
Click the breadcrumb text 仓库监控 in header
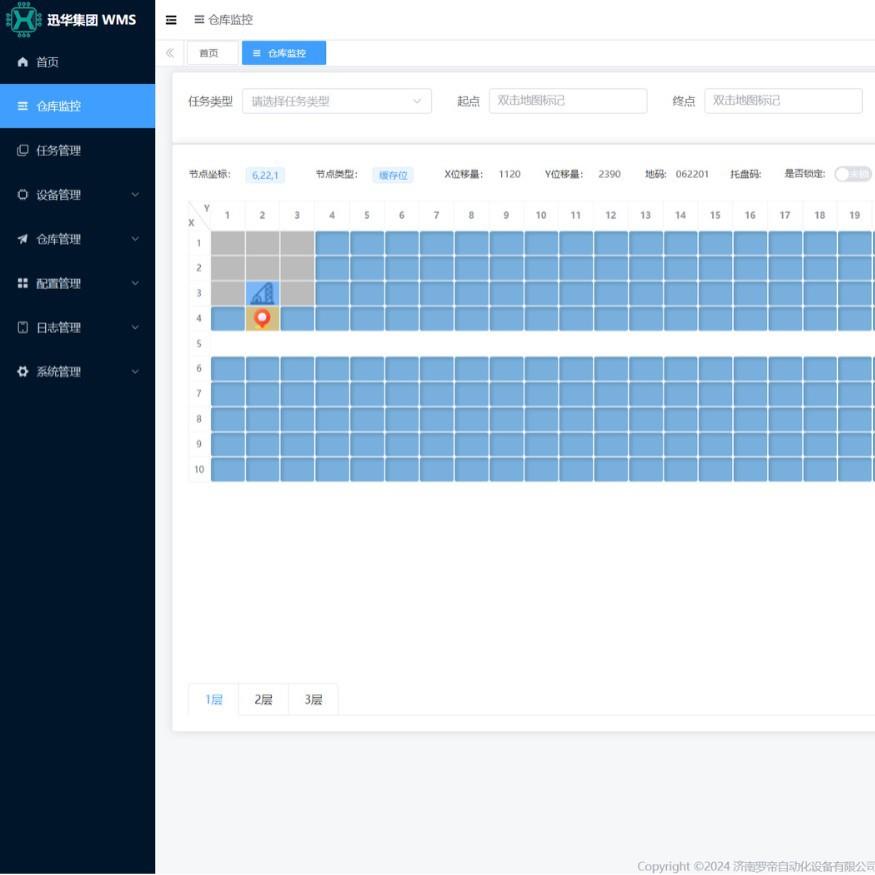pyautogui.click(x=230, y=20)
